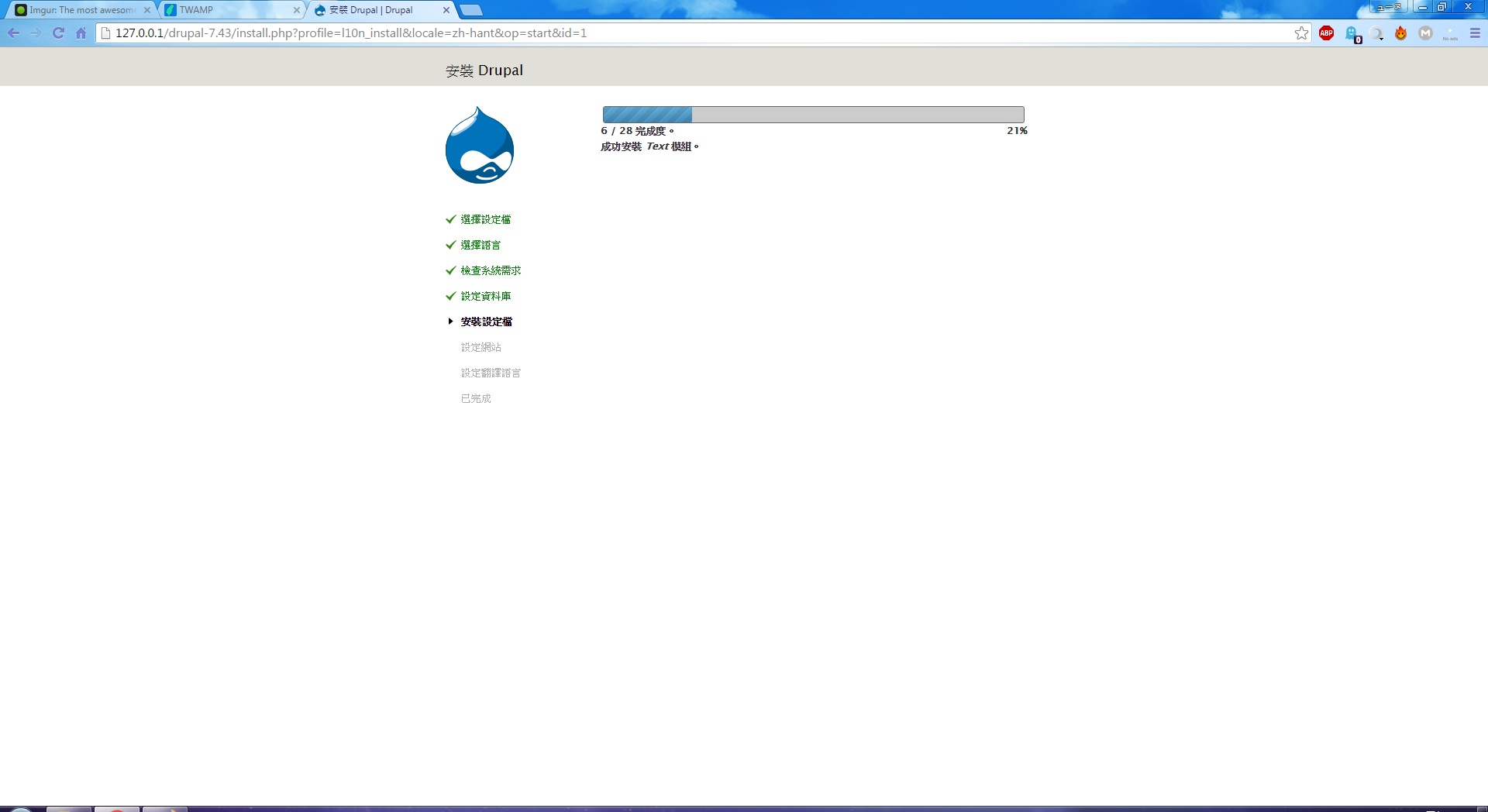Click the magnifier extension icon

[x=1376, y=34]
